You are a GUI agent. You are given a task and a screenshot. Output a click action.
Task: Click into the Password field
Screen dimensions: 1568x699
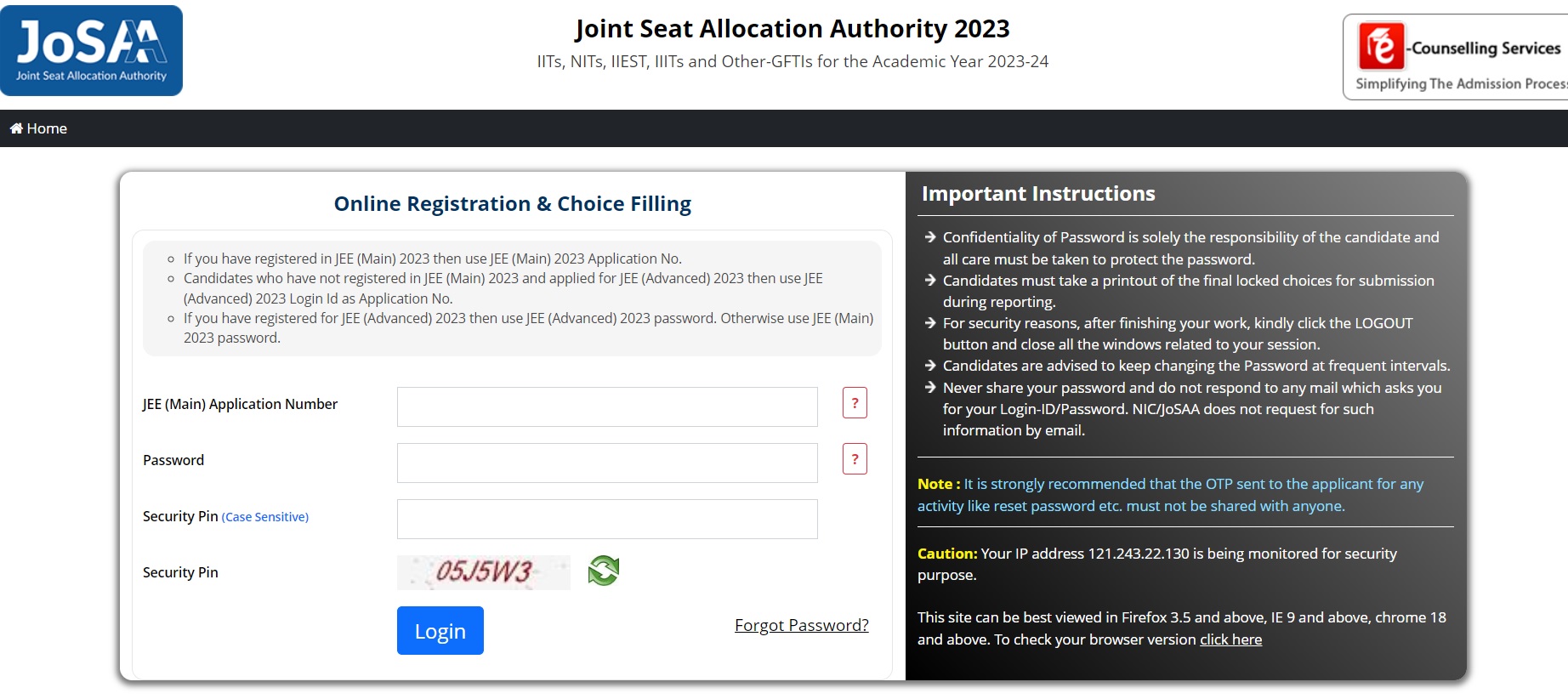tap(607, 463)
